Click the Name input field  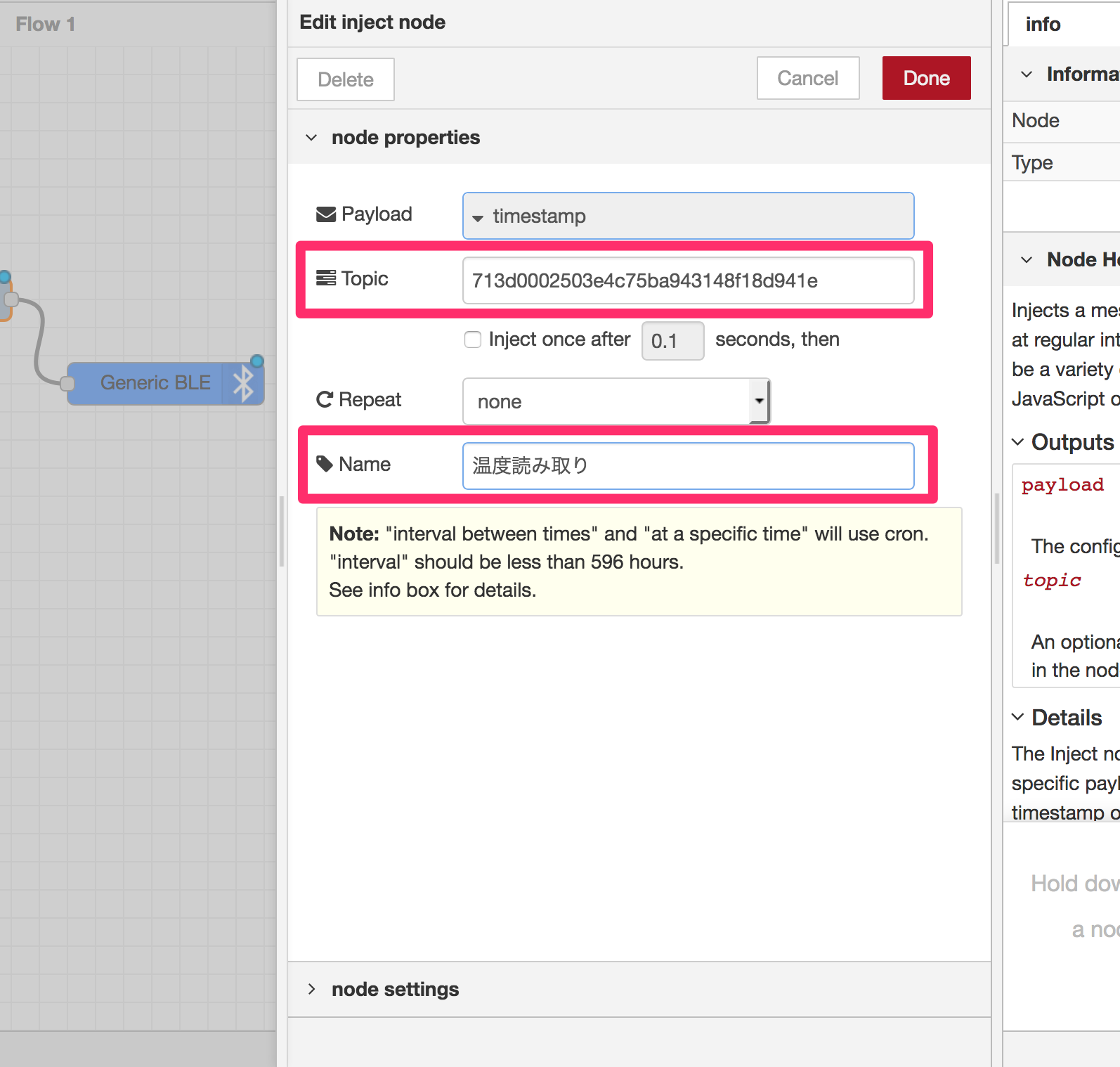coord(689,465)
